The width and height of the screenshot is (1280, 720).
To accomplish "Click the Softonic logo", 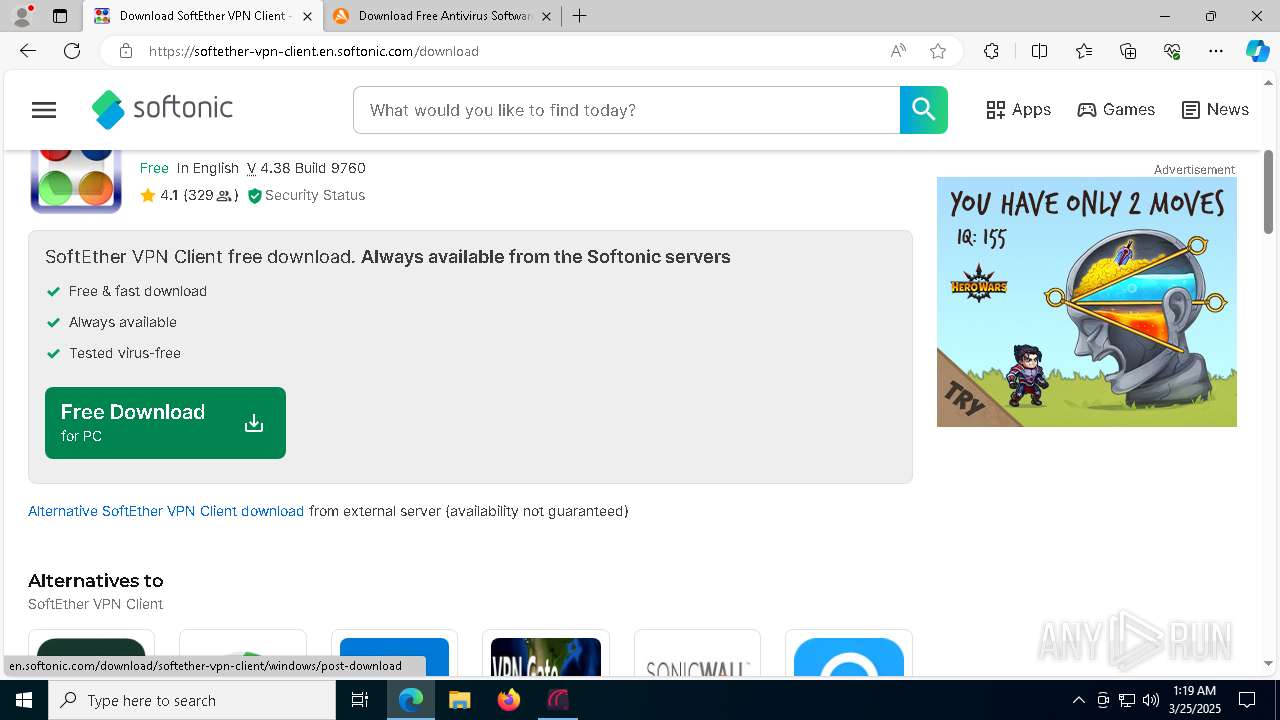I will coord(162,109).
